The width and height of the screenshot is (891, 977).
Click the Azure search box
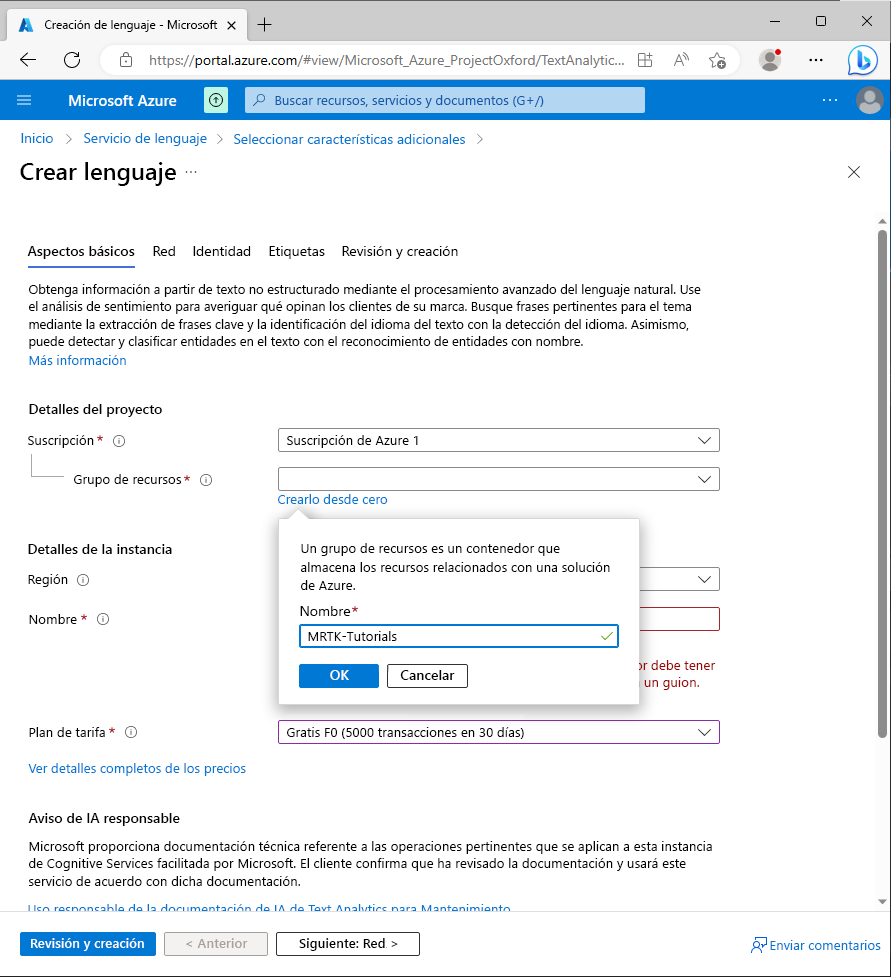(445, 100)
